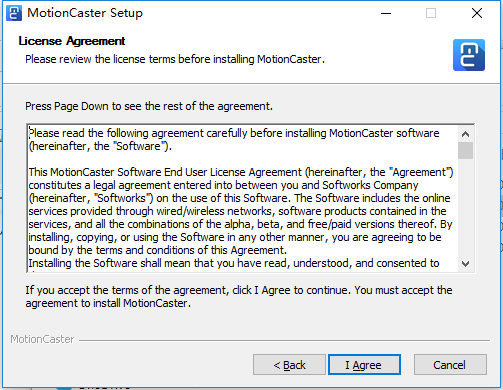The width and height of the screenshot is (503, 390).
Task: Click the empty scrollbar track below the thumb
Action: click(x=465, y=208)
